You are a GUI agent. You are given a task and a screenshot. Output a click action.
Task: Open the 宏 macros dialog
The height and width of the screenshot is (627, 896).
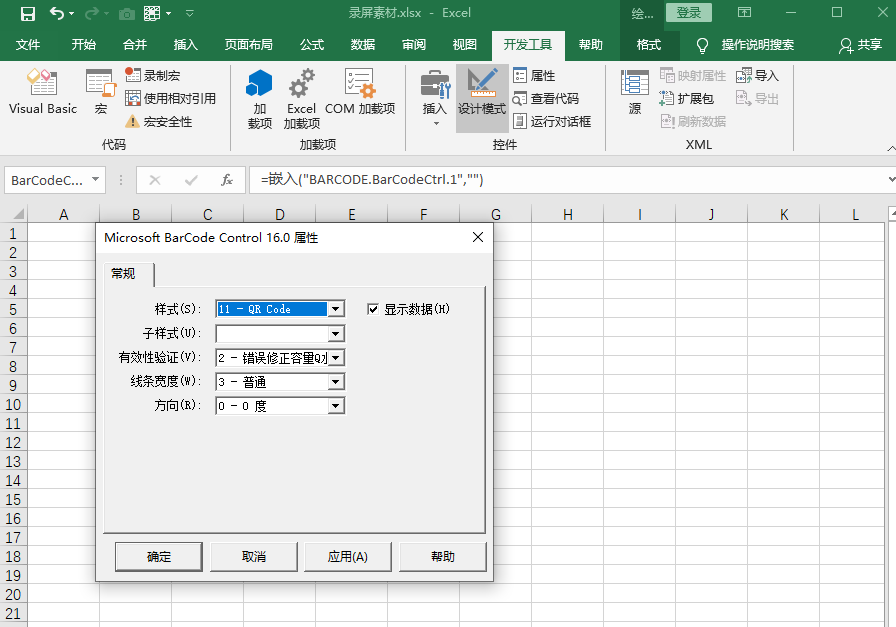(101, 92)
